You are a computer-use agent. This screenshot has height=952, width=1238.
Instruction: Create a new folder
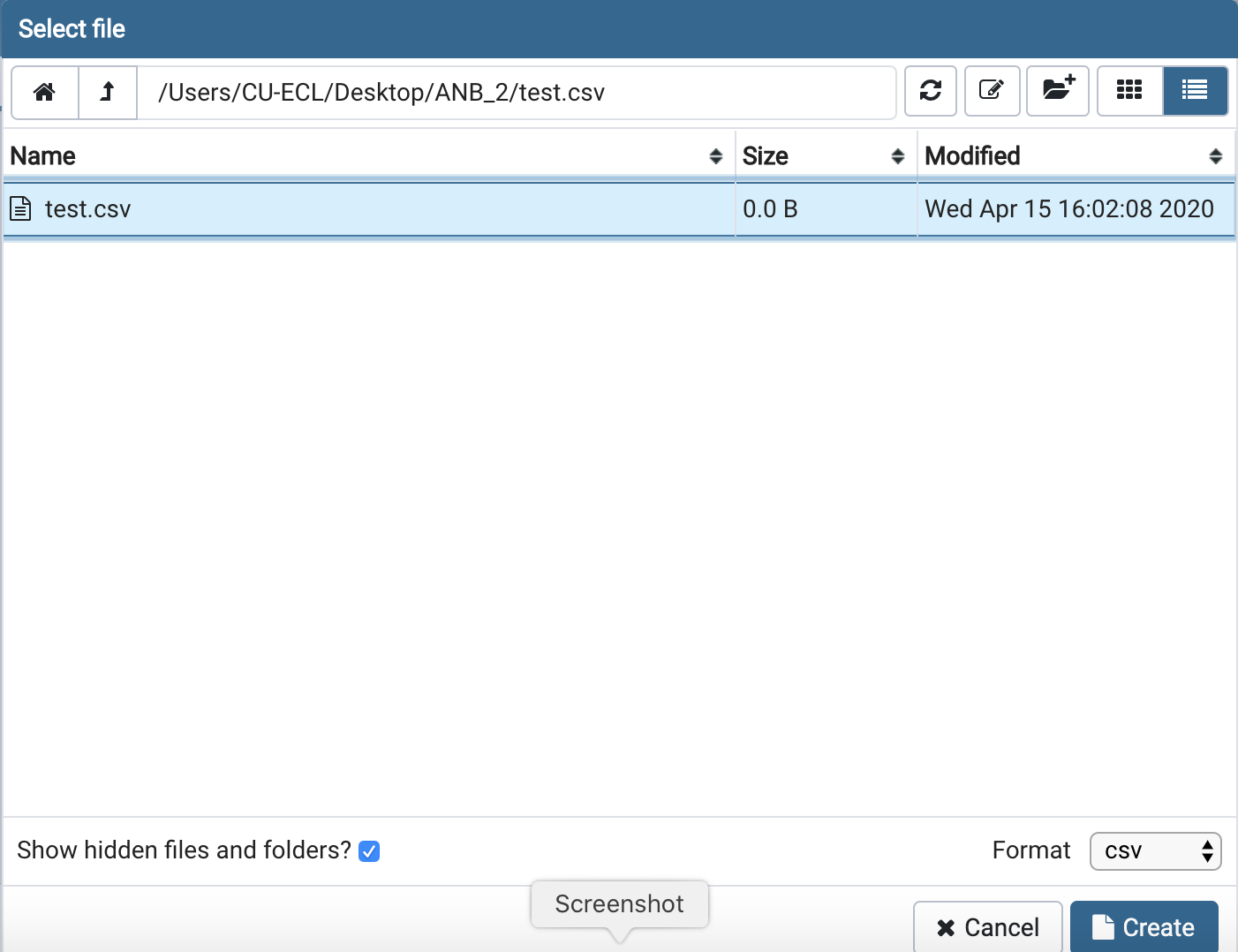[1057, 91]
